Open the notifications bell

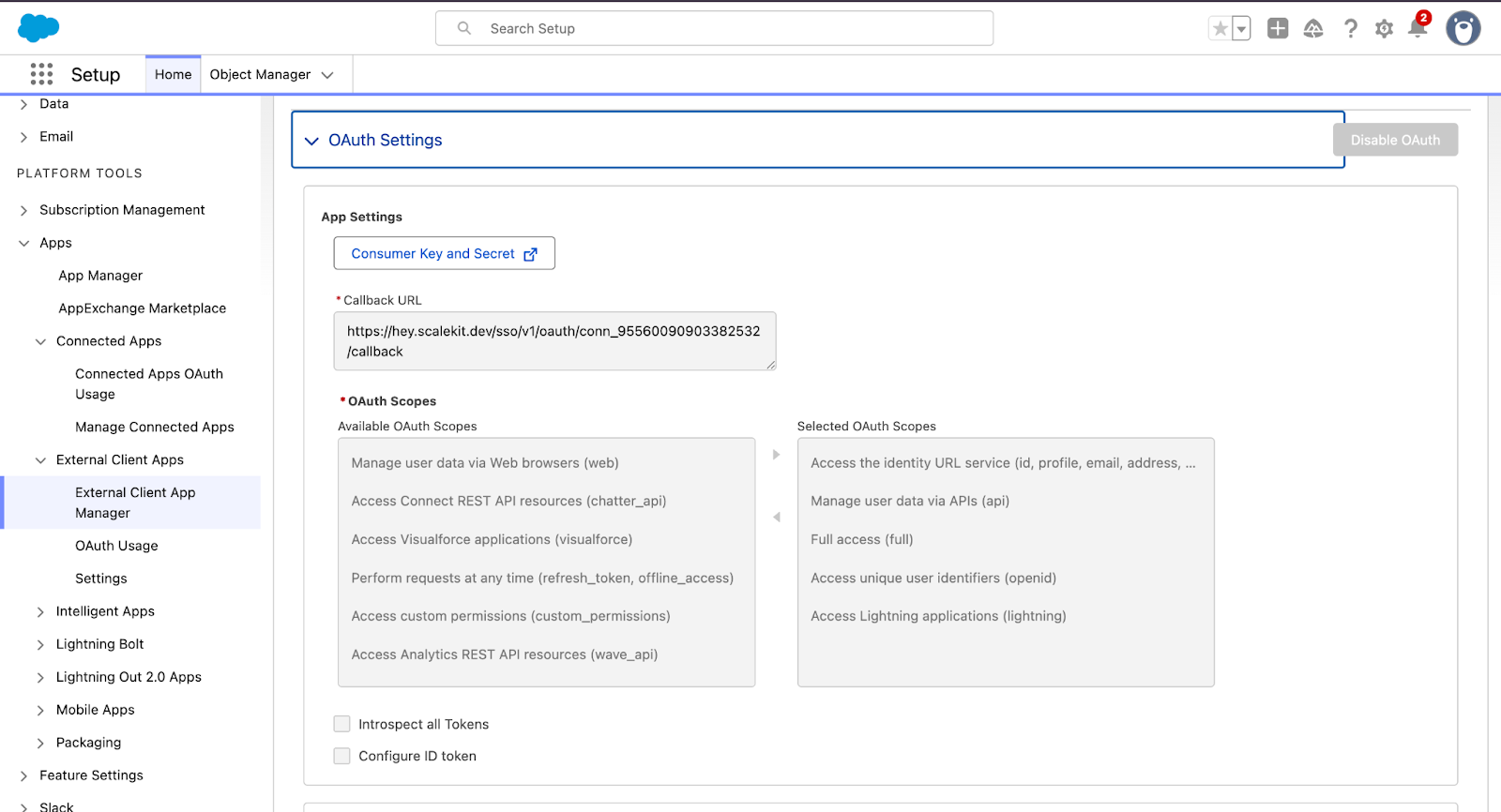click(1418, 29)
